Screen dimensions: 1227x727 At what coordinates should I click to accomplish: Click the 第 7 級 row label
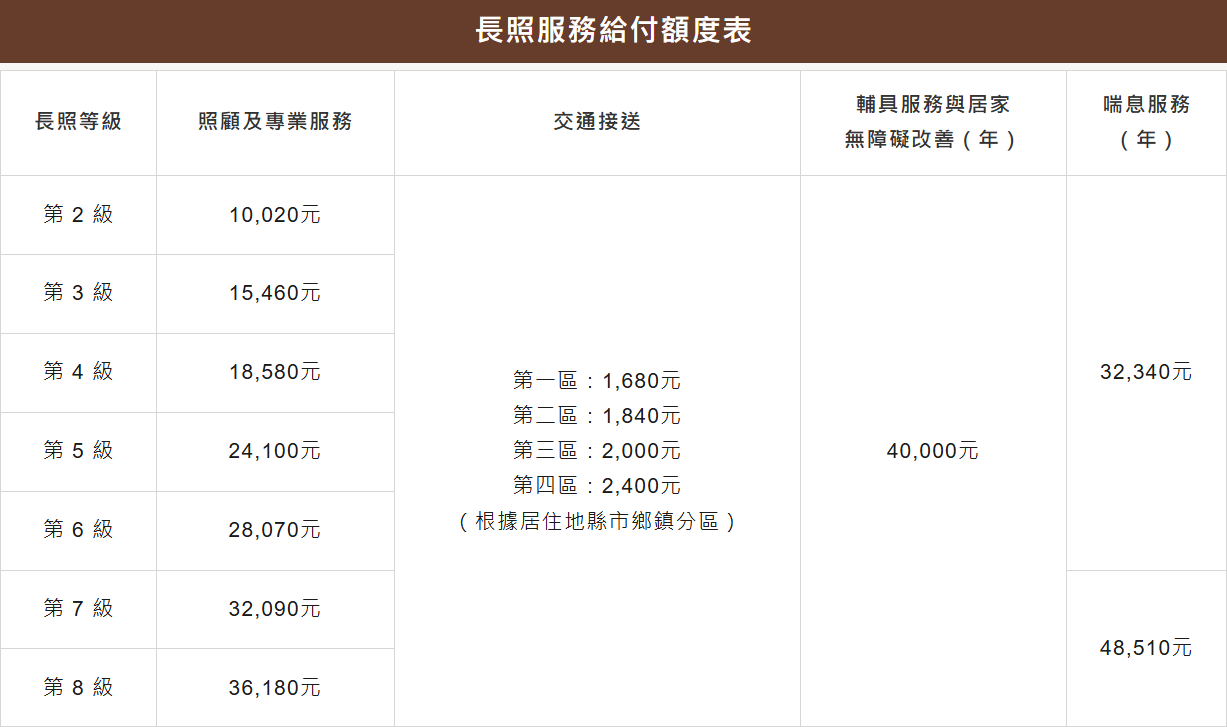click(78, 609)
